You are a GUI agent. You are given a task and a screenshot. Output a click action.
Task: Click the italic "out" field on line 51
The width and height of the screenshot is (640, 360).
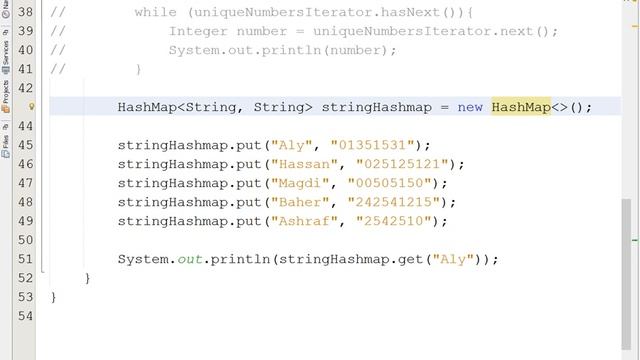pyautogui.click(x=190, y=259)
